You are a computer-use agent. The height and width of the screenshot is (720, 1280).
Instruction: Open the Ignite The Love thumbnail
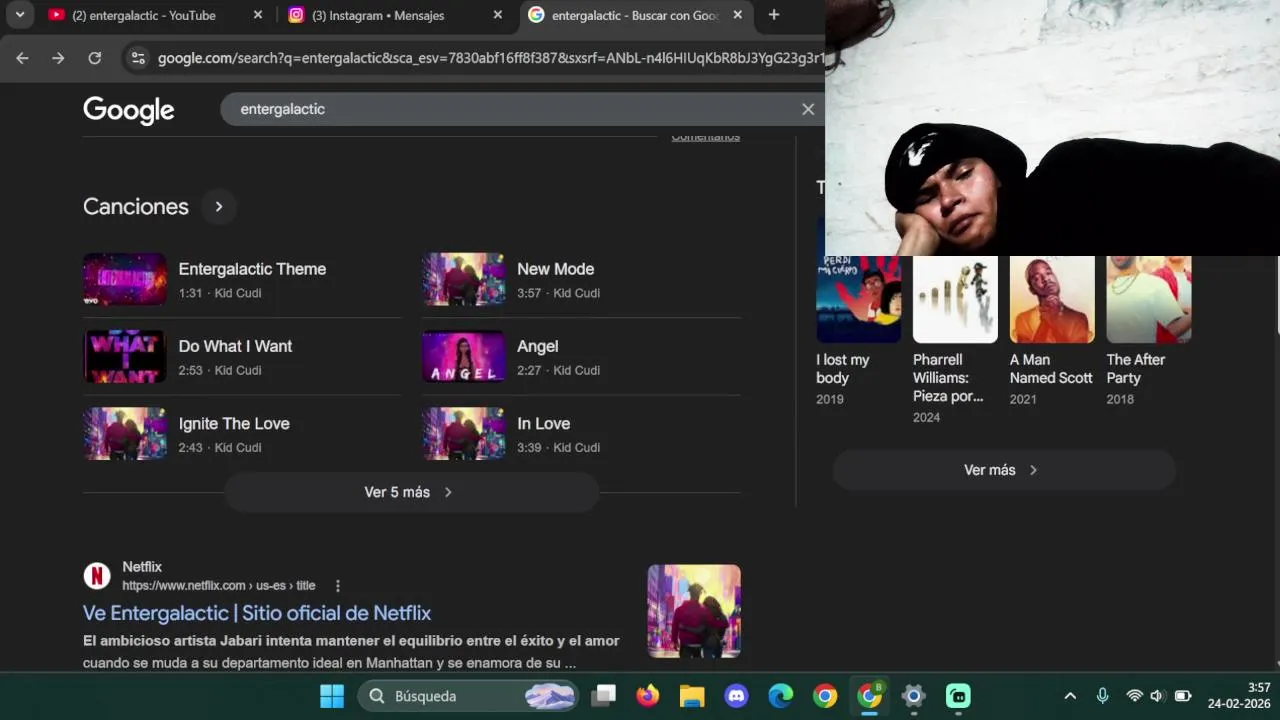[x=125, y=433]
